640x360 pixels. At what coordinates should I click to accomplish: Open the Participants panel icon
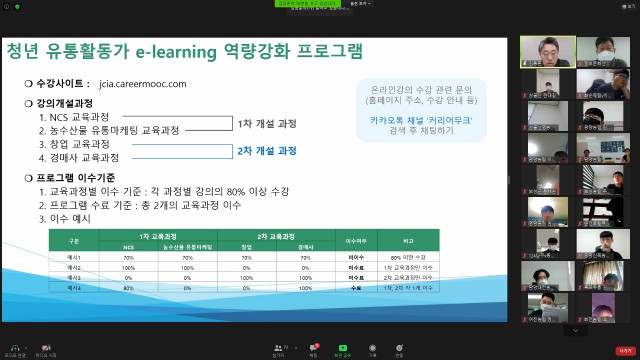[278, 348]
